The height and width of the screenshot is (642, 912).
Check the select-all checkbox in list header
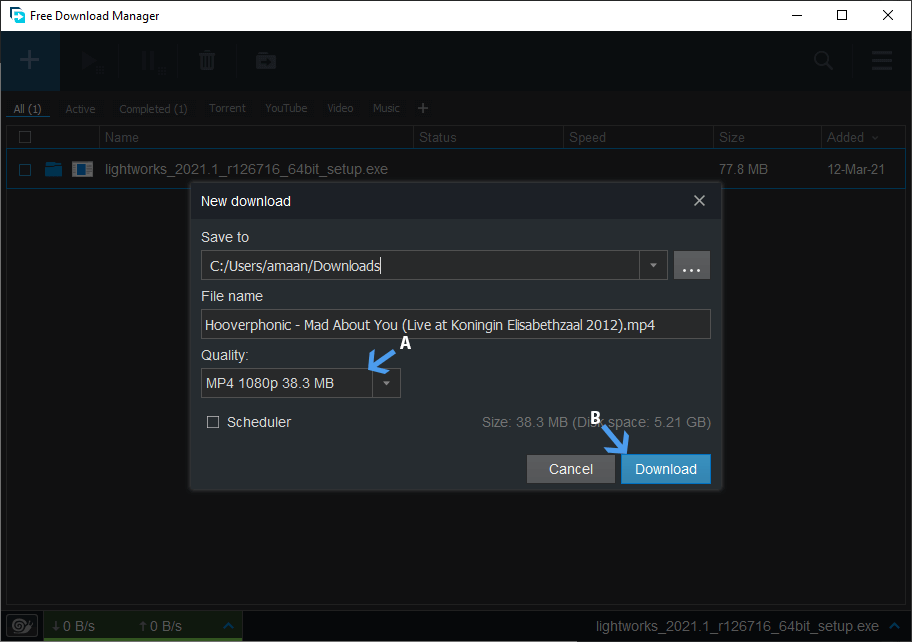(x=25, y=137)
